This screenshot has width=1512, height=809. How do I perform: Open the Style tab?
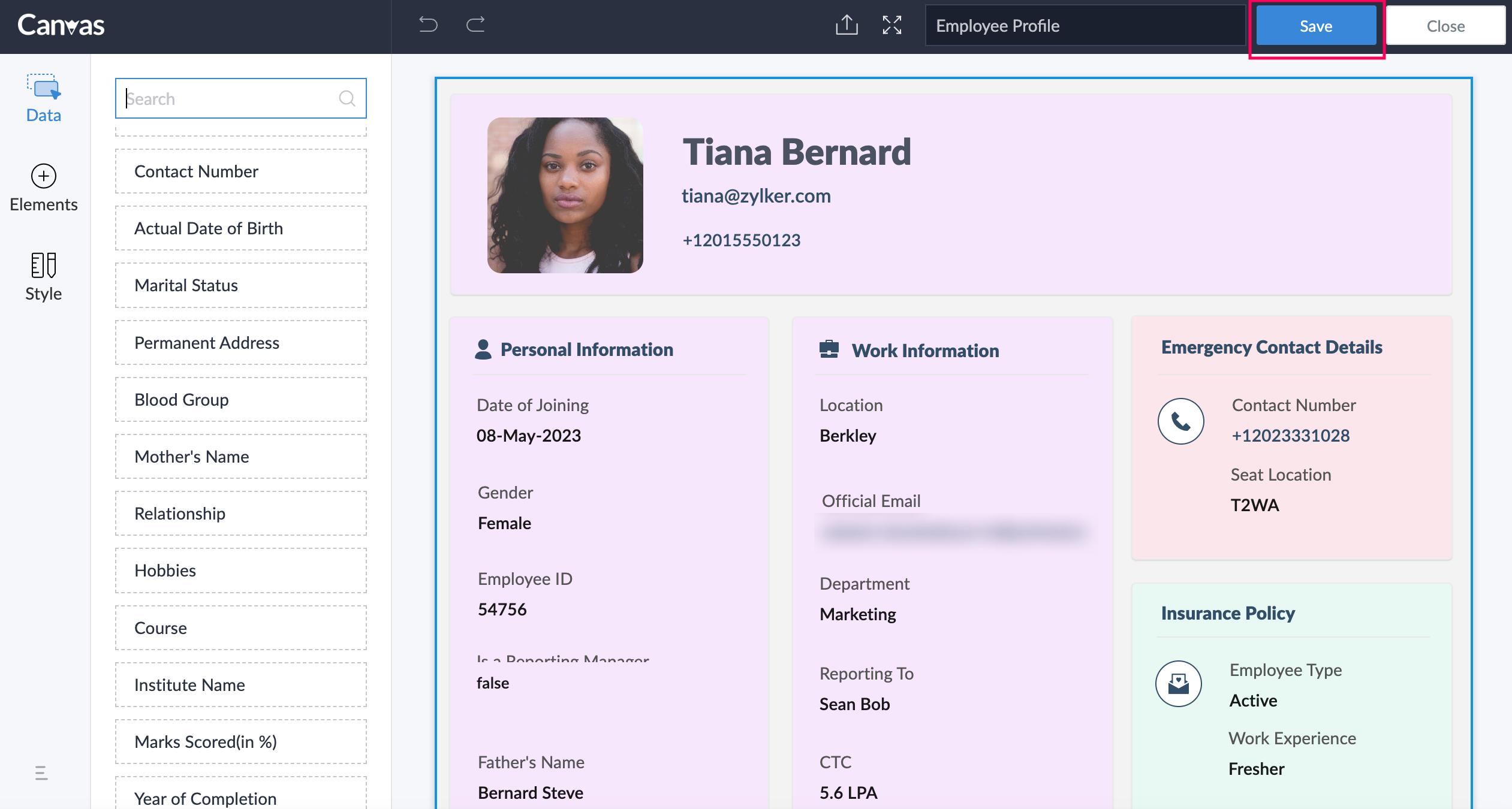point(44,277)
